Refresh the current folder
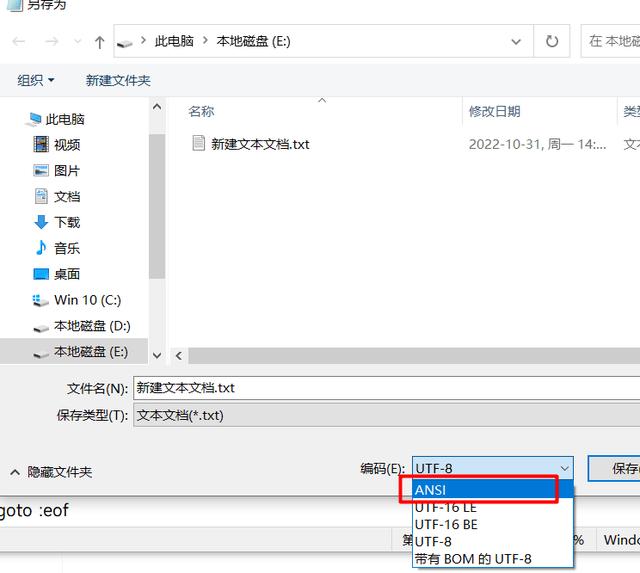 pyautogui.click(x=552, y=41)
